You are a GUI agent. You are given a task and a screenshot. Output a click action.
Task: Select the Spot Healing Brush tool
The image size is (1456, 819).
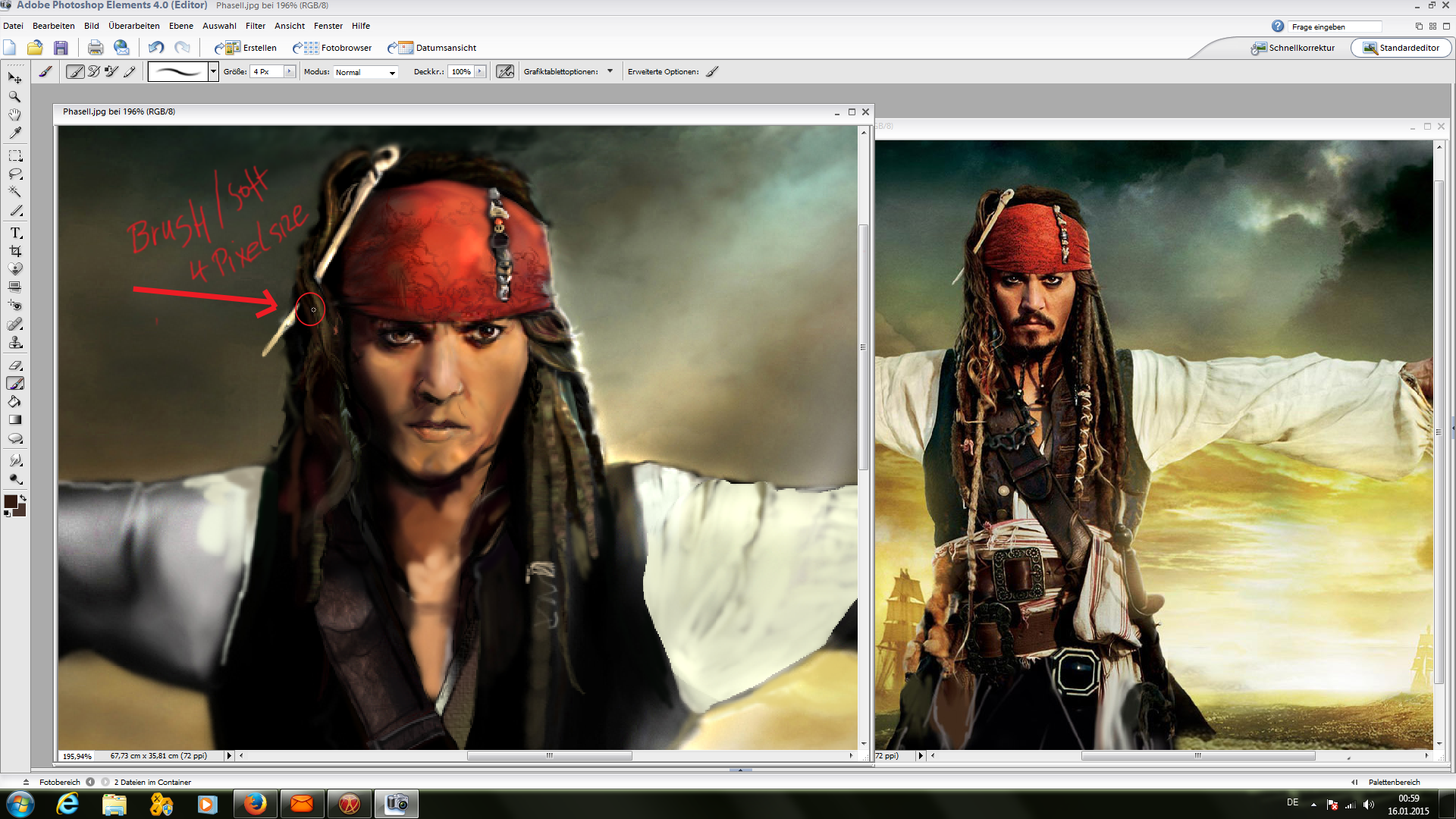coord(14,324)
